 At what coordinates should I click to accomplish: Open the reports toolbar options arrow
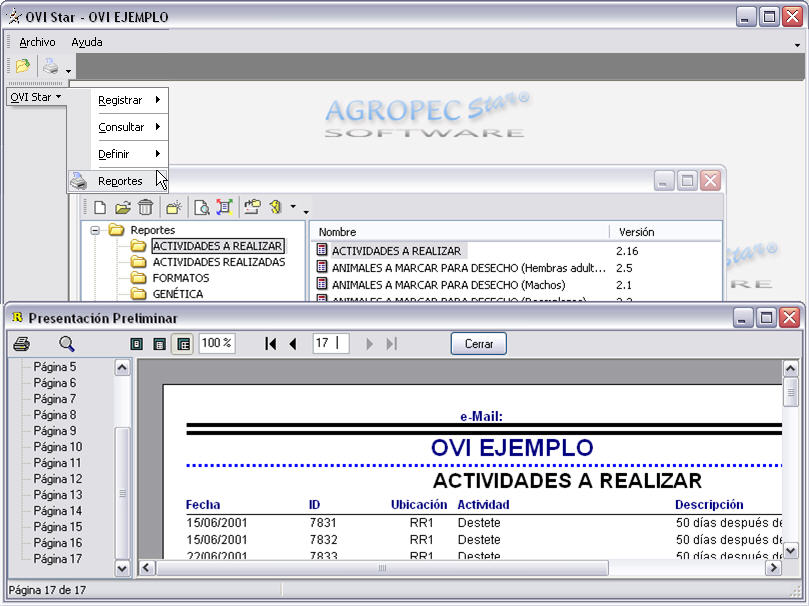click(x=306, y=212)
